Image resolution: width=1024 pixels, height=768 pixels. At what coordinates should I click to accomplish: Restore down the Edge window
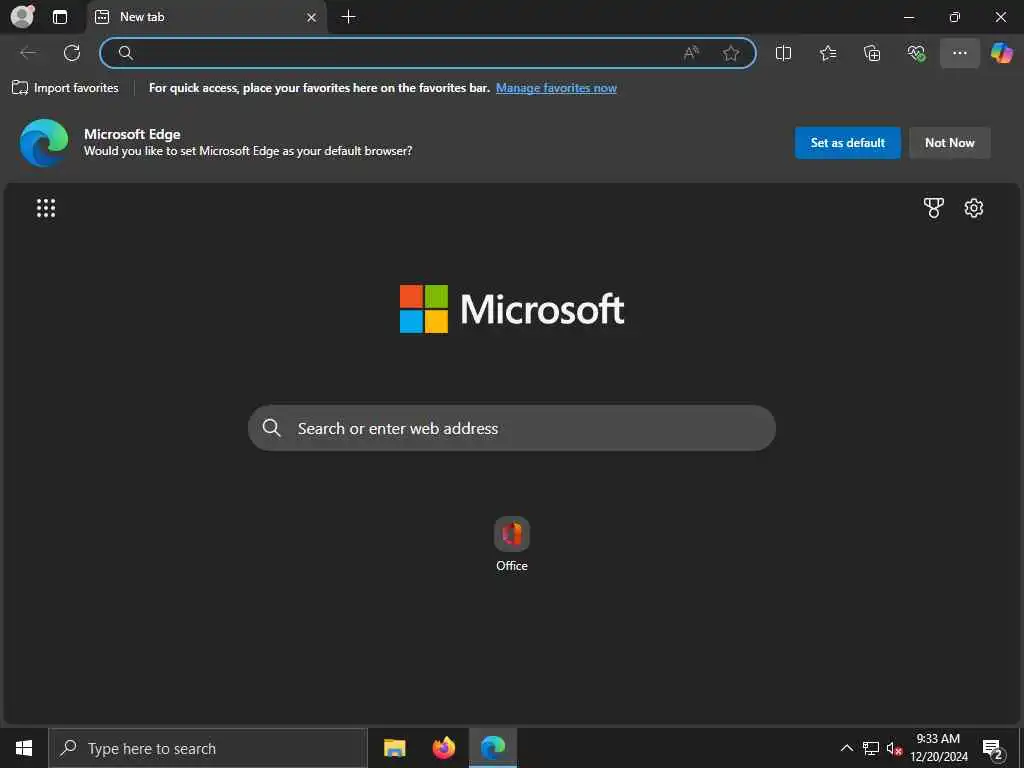coord(955,17)
